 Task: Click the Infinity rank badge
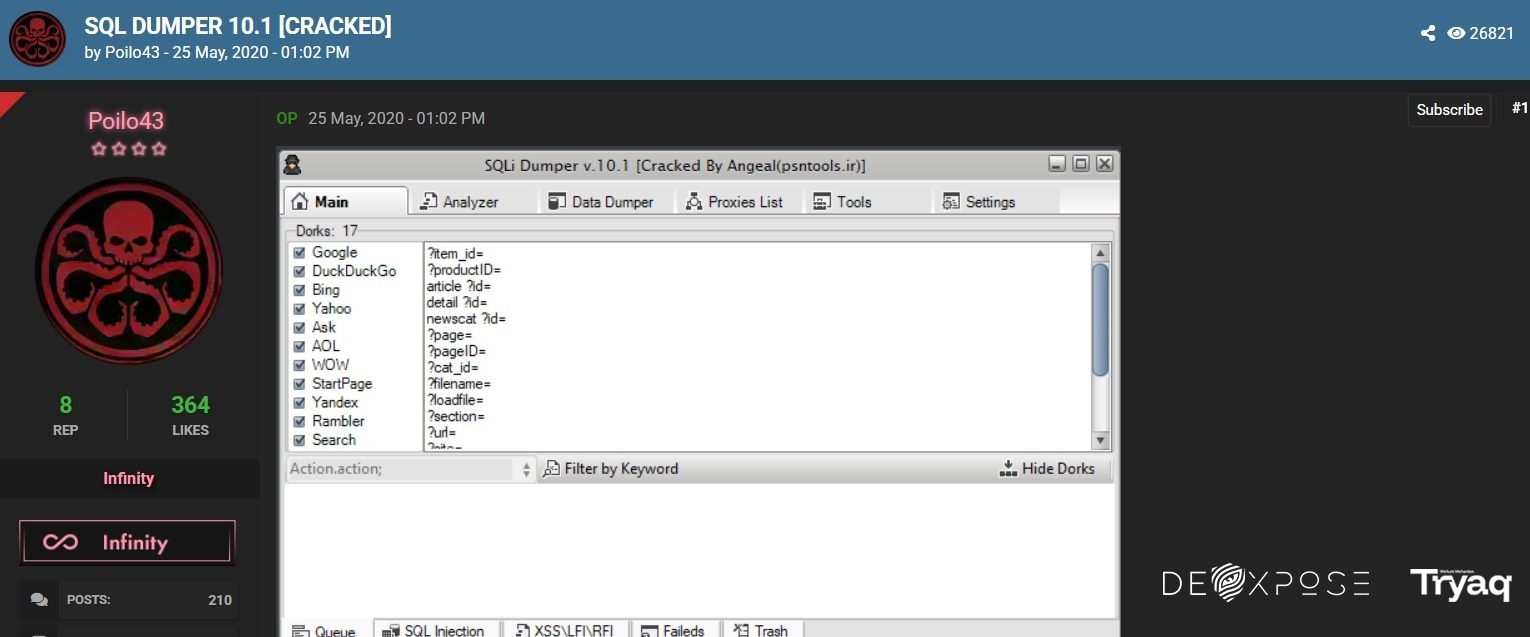pyautogui.click(x=127, y=542)
